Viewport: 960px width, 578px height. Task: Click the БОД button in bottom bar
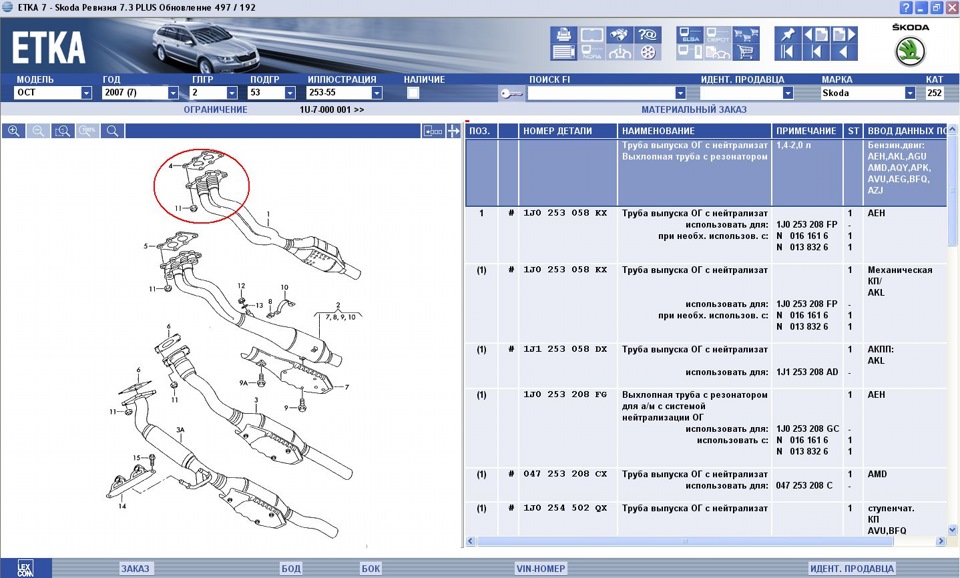pos(291,568)
